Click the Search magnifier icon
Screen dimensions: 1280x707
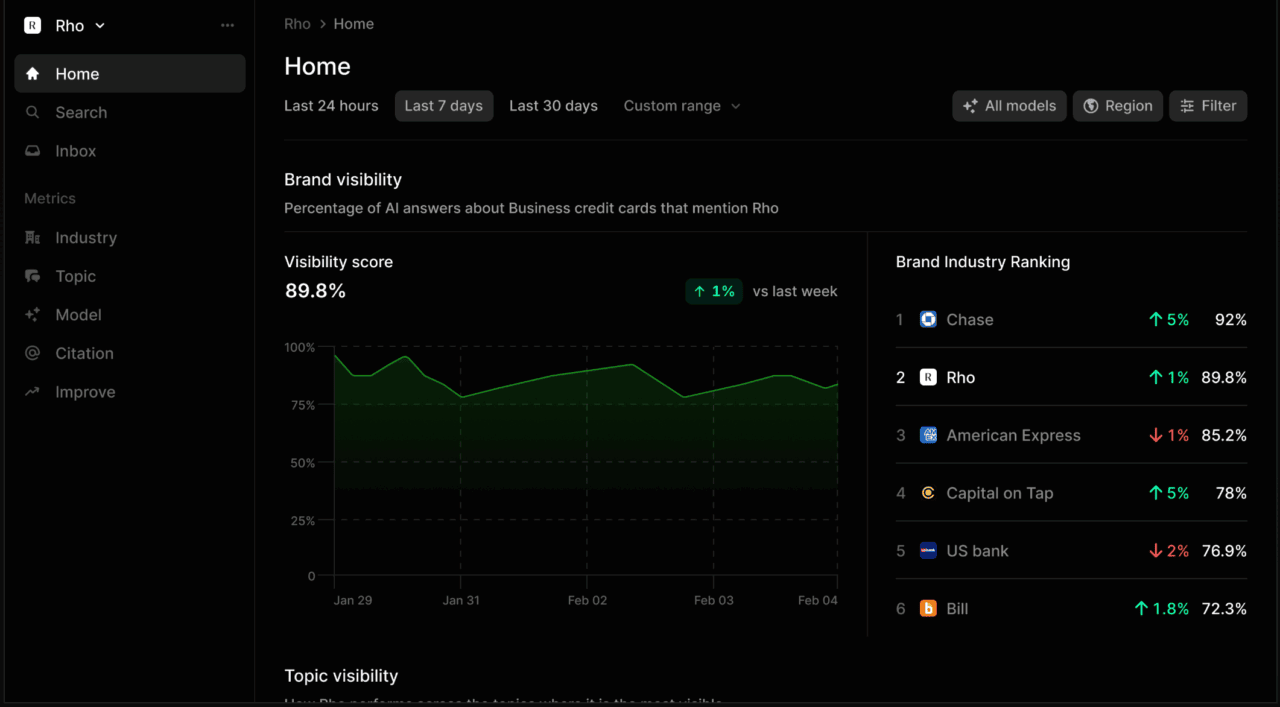pos(33,113)
